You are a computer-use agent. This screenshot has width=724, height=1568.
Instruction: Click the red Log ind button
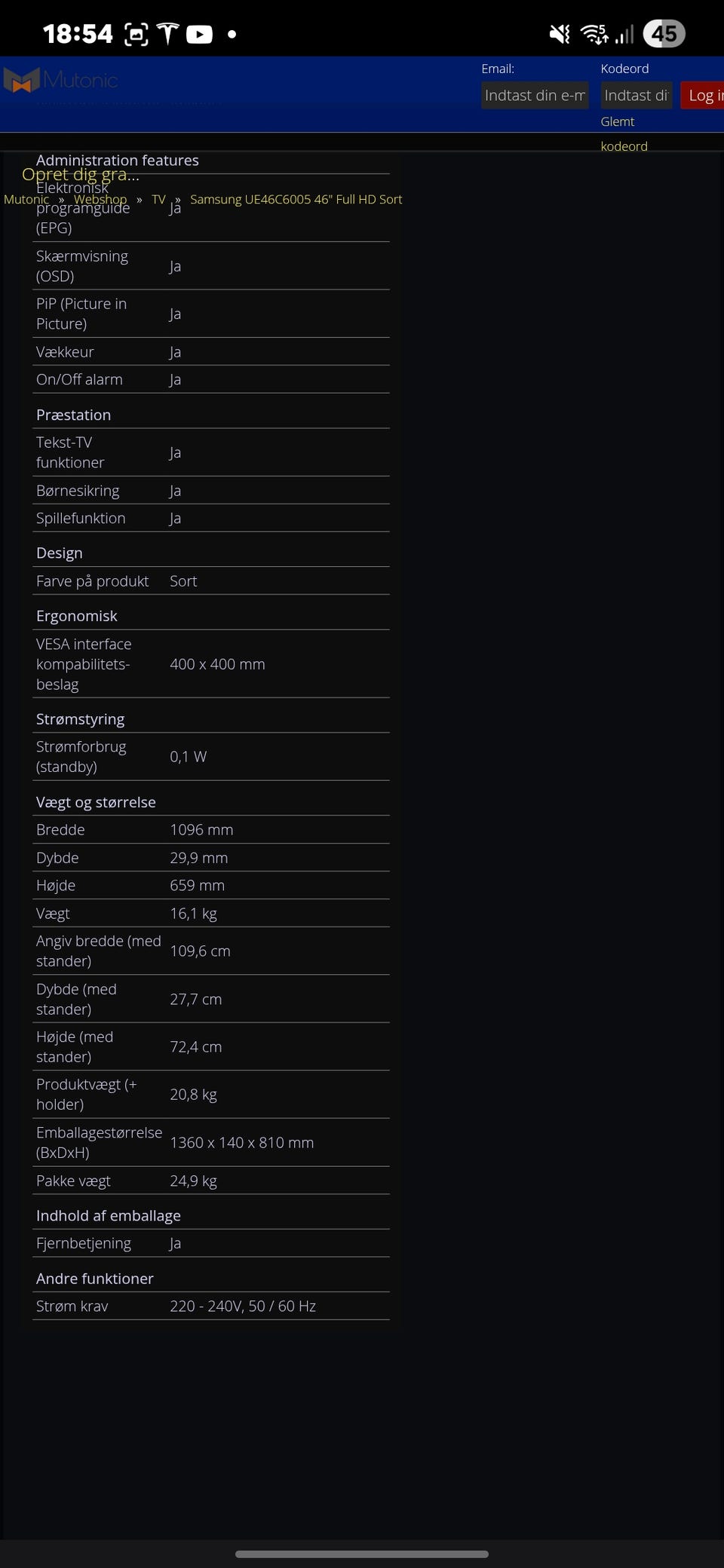[x=702, y=95]
